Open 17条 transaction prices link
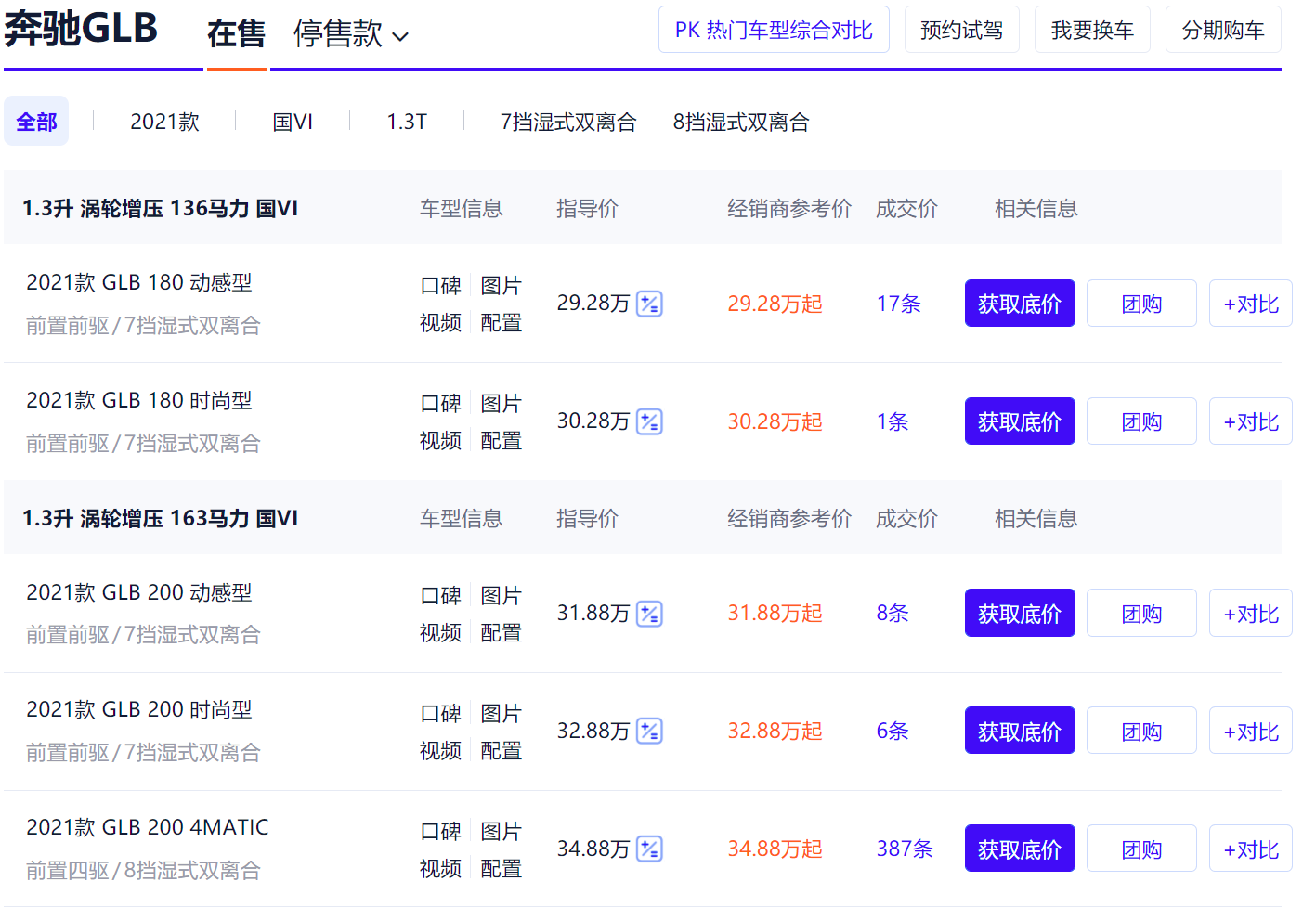 tap(898, 304)
